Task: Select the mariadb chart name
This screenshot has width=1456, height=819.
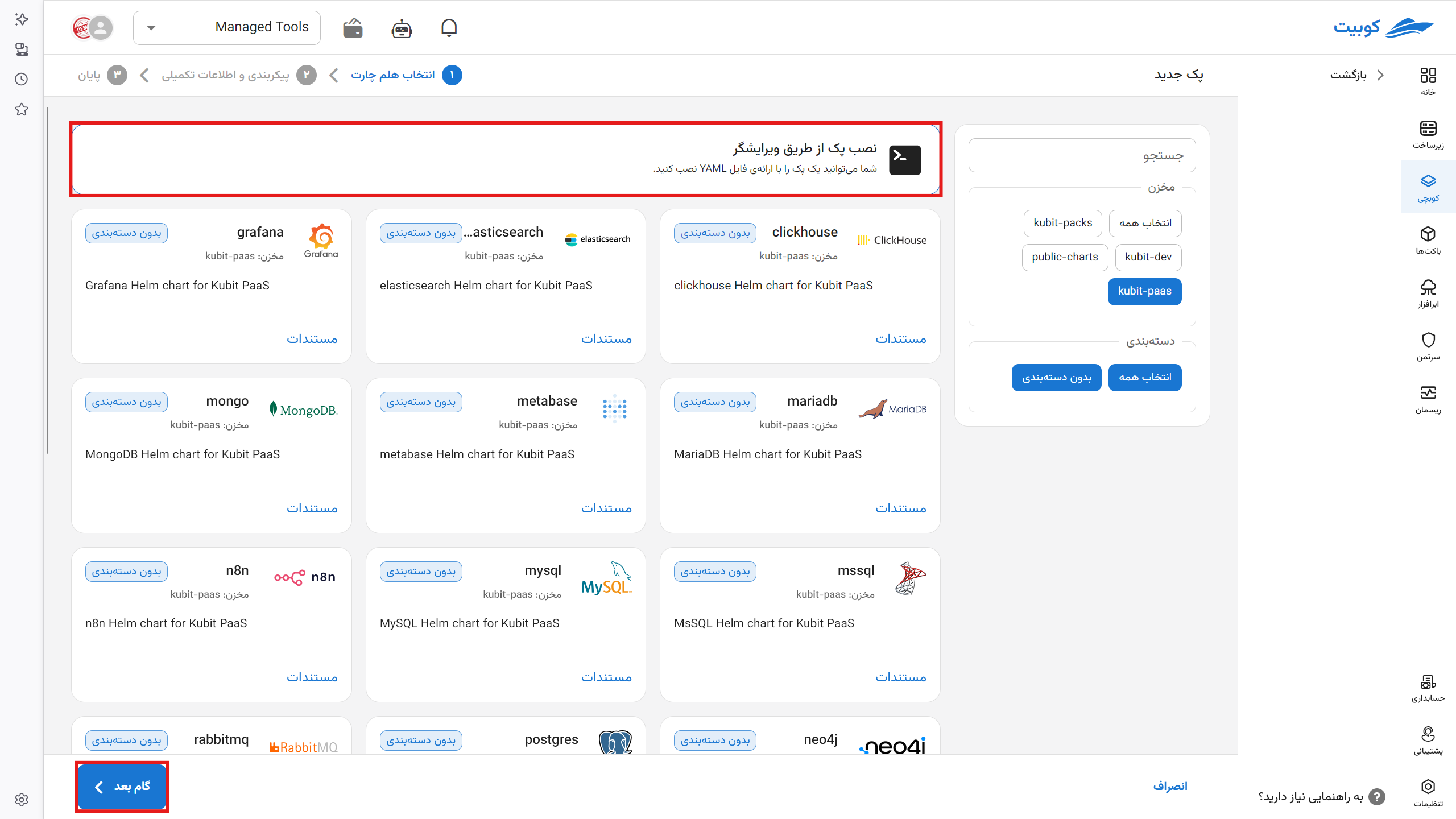Action: pyautogui.click(x=812, y=401)
